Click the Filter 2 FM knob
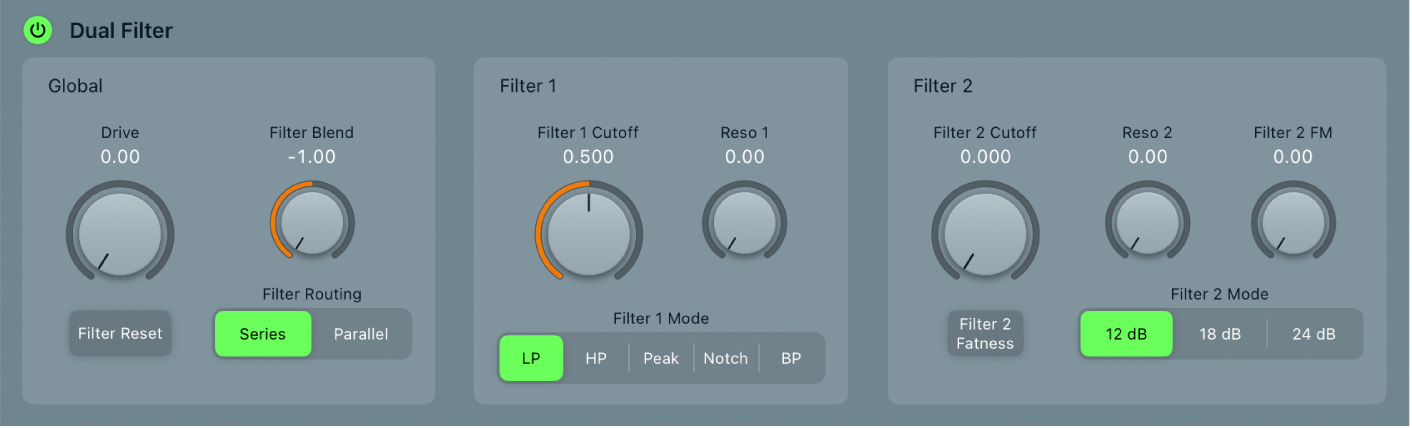The height and width of the screenshot is (428, 1412). click(x=1293, y=221)
